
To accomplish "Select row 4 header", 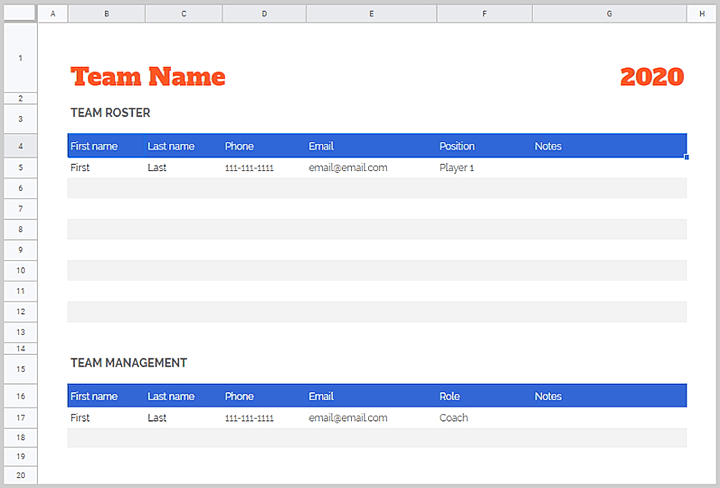I will (x=20, y=146).
